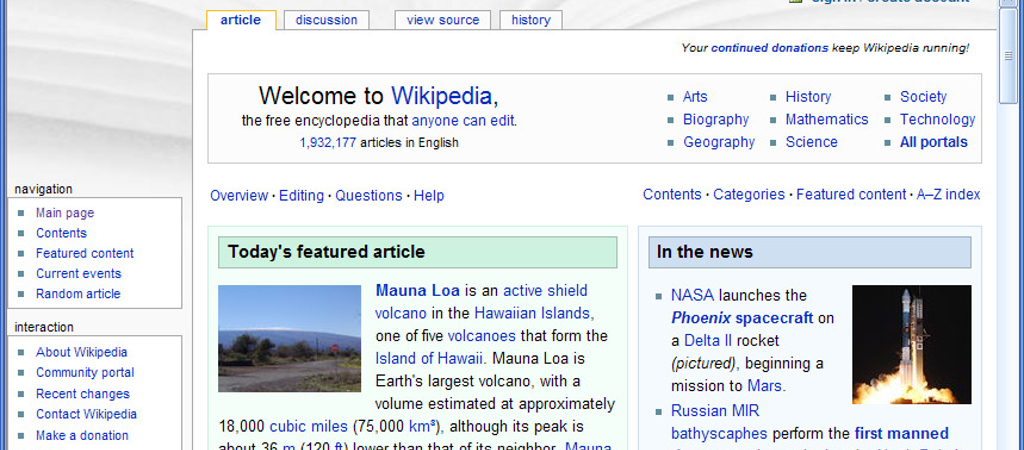
Task: Click the "Today's featured article" heading
Action: click(x=417, y=252)
